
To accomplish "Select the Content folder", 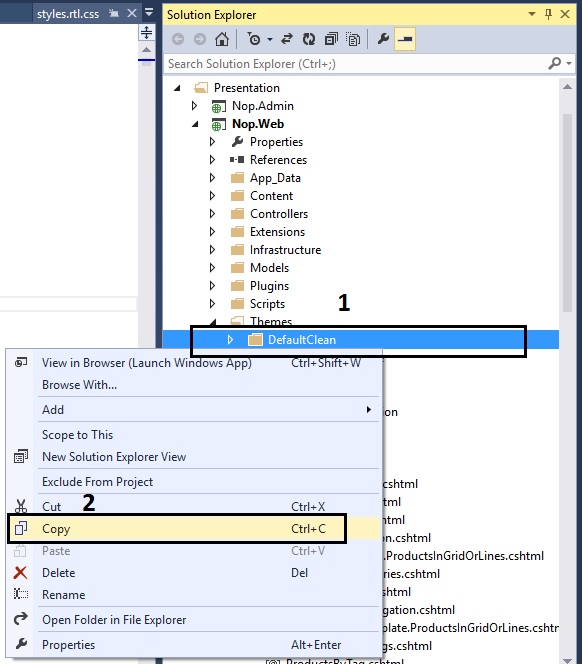I will [271, 196].
